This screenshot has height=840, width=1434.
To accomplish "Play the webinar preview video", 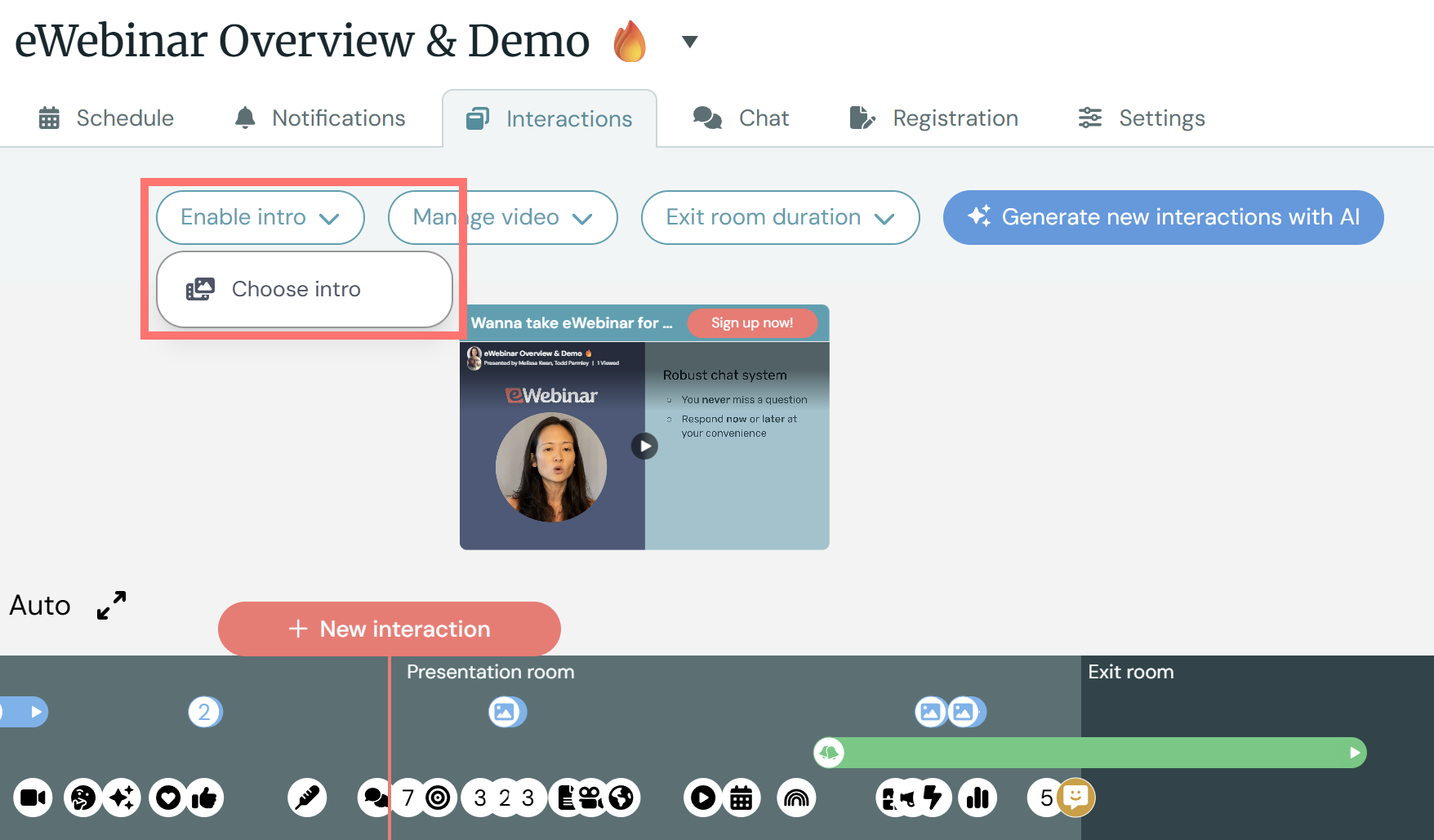I will click(644, 446).
